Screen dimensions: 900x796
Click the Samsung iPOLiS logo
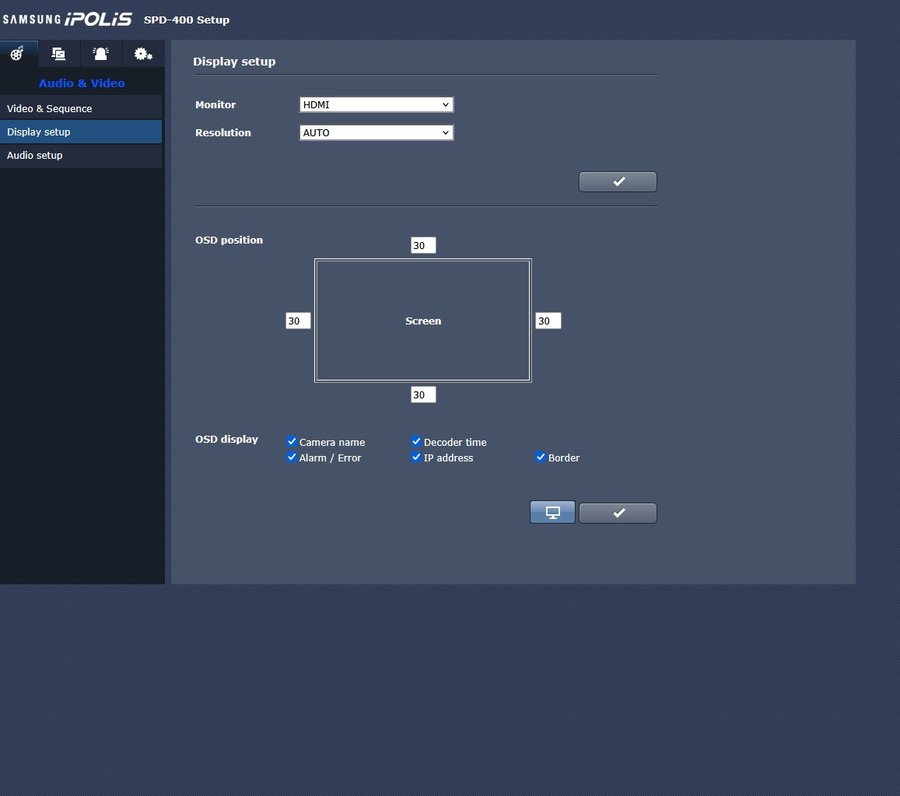click(67, 19)
